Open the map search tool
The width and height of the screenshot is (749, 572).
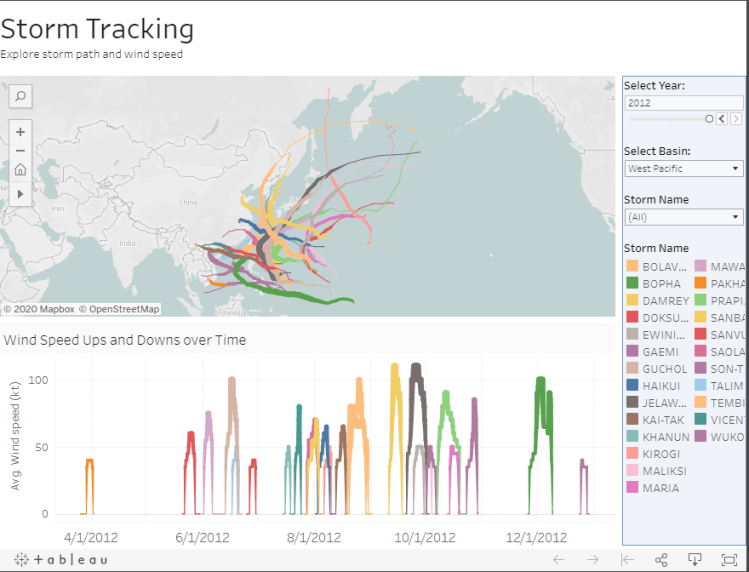20,96
